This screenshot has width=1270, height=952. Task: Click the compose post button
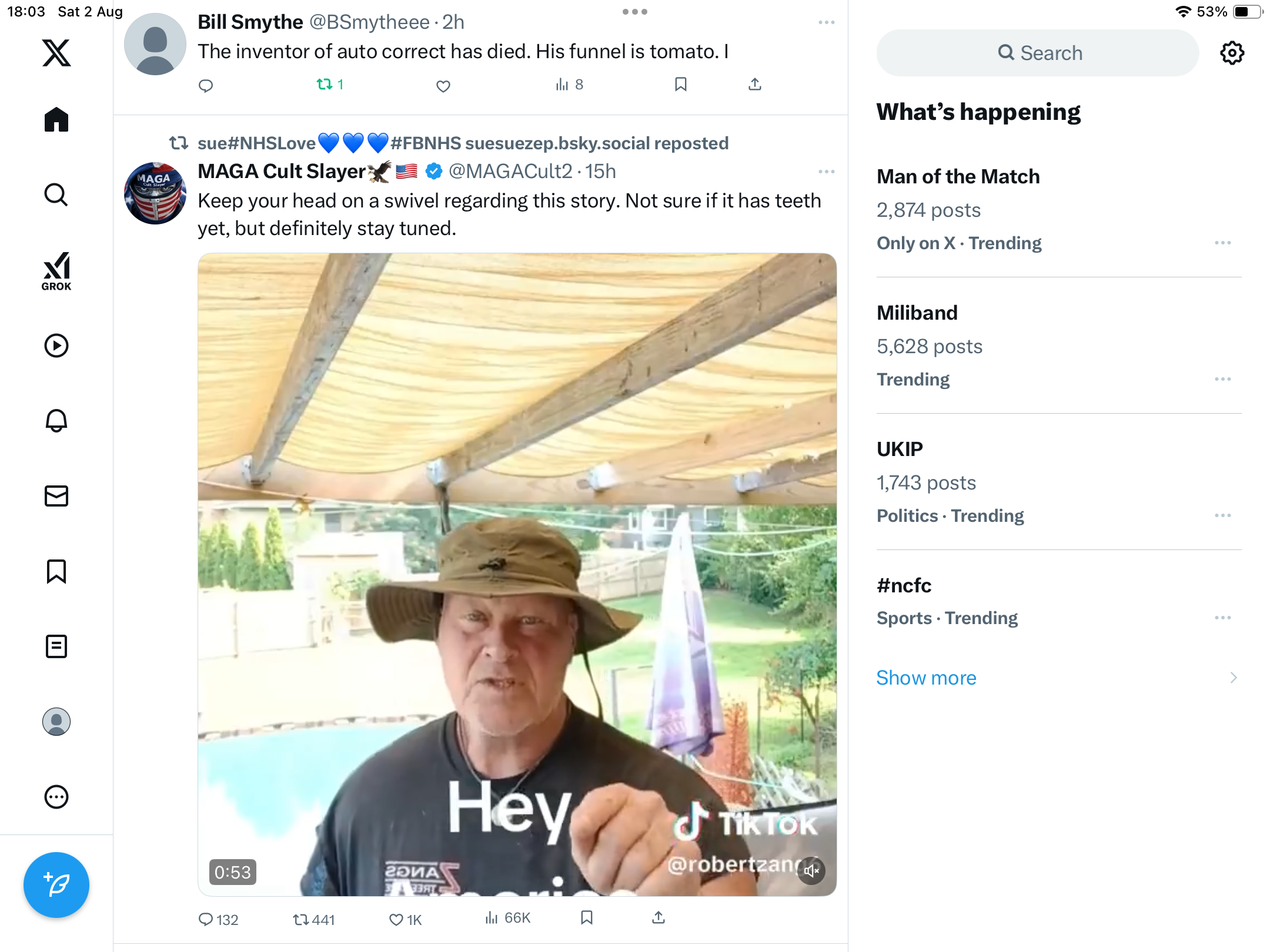(x=56, y=884)
